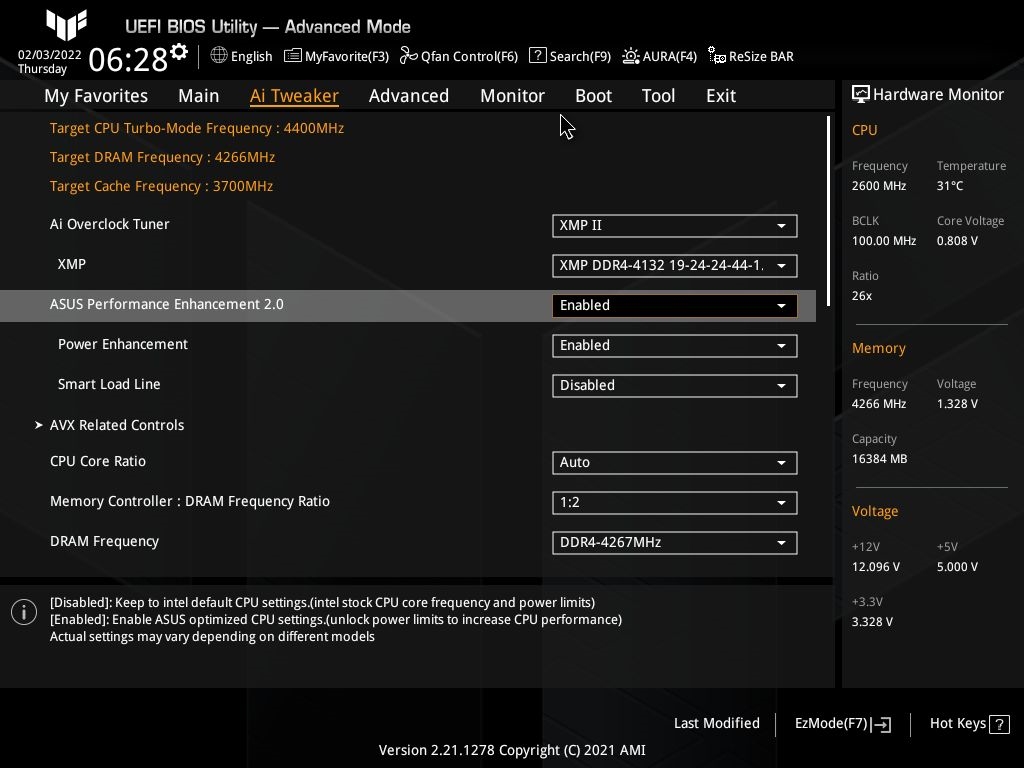Viewport: 1024px width, 768px height.
Task: Click CPU temperature 31°C value
Action: click(950, 186)
